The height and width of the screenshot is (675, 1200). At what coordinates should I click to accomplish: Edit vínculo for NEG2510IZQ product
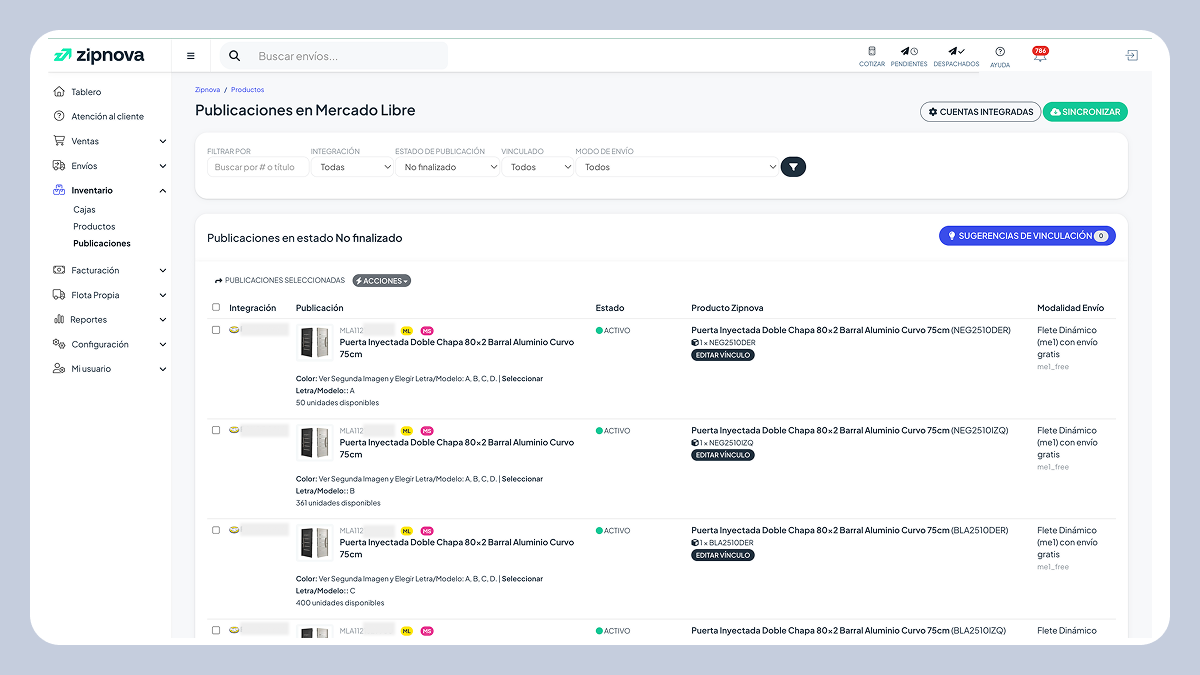[723, 455]
